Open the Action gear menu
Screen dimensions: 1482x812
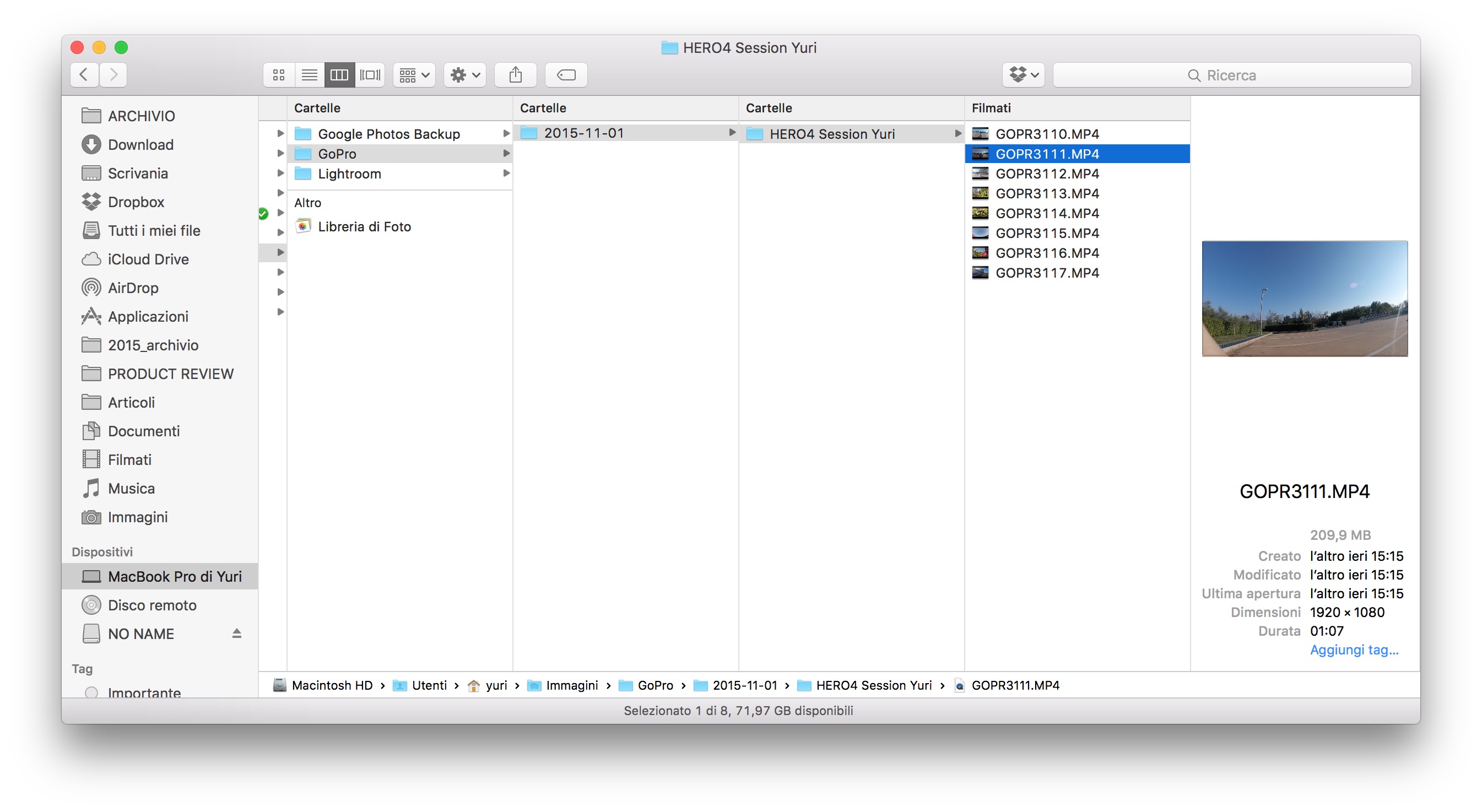[x=464, y=75]
